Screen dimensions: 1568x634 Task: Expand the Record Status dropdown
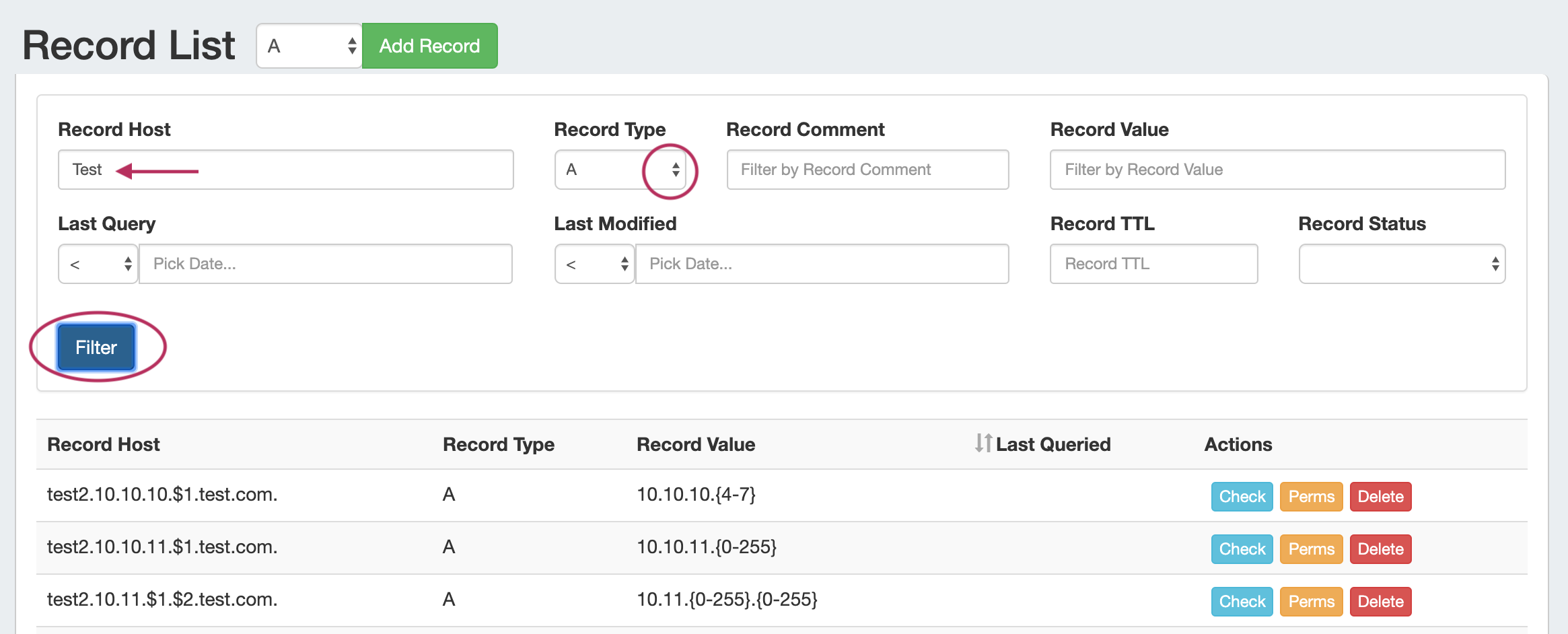coord(1401,264)
